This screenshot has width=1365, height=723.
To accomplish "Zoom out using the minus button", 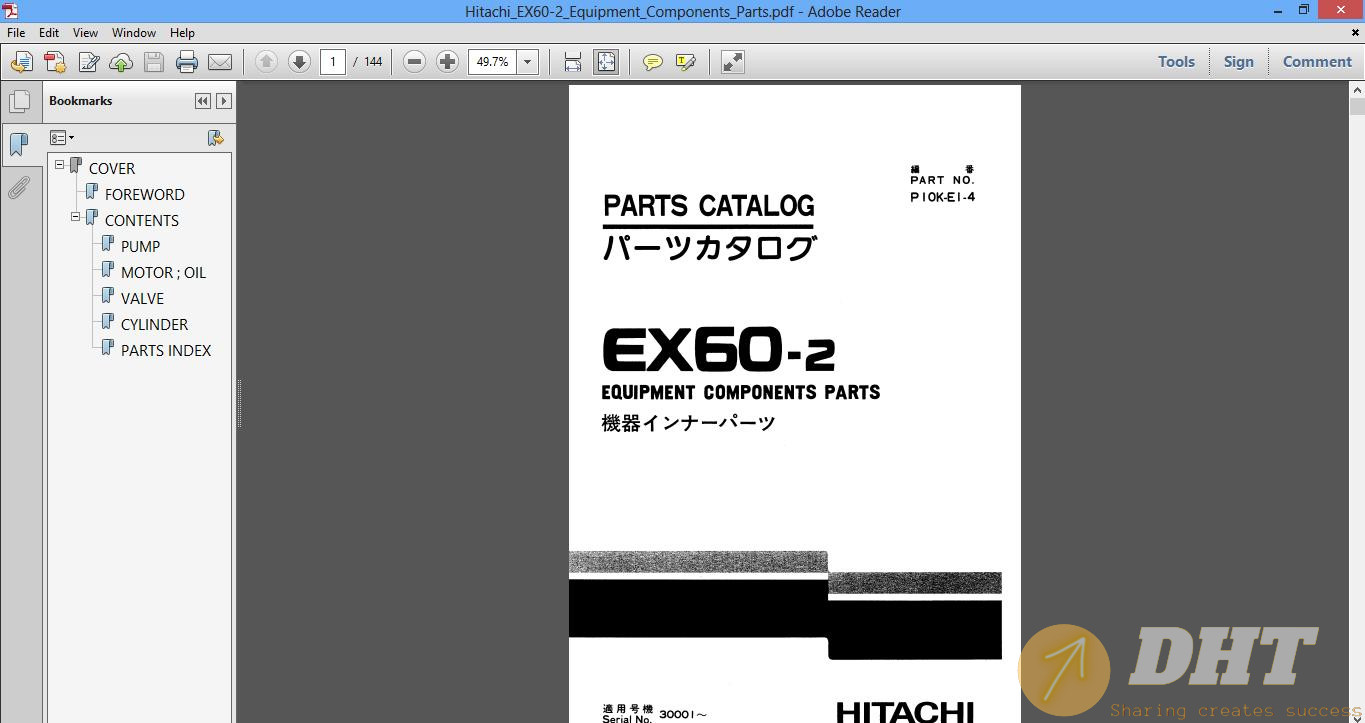I will (x=414, y=62).
